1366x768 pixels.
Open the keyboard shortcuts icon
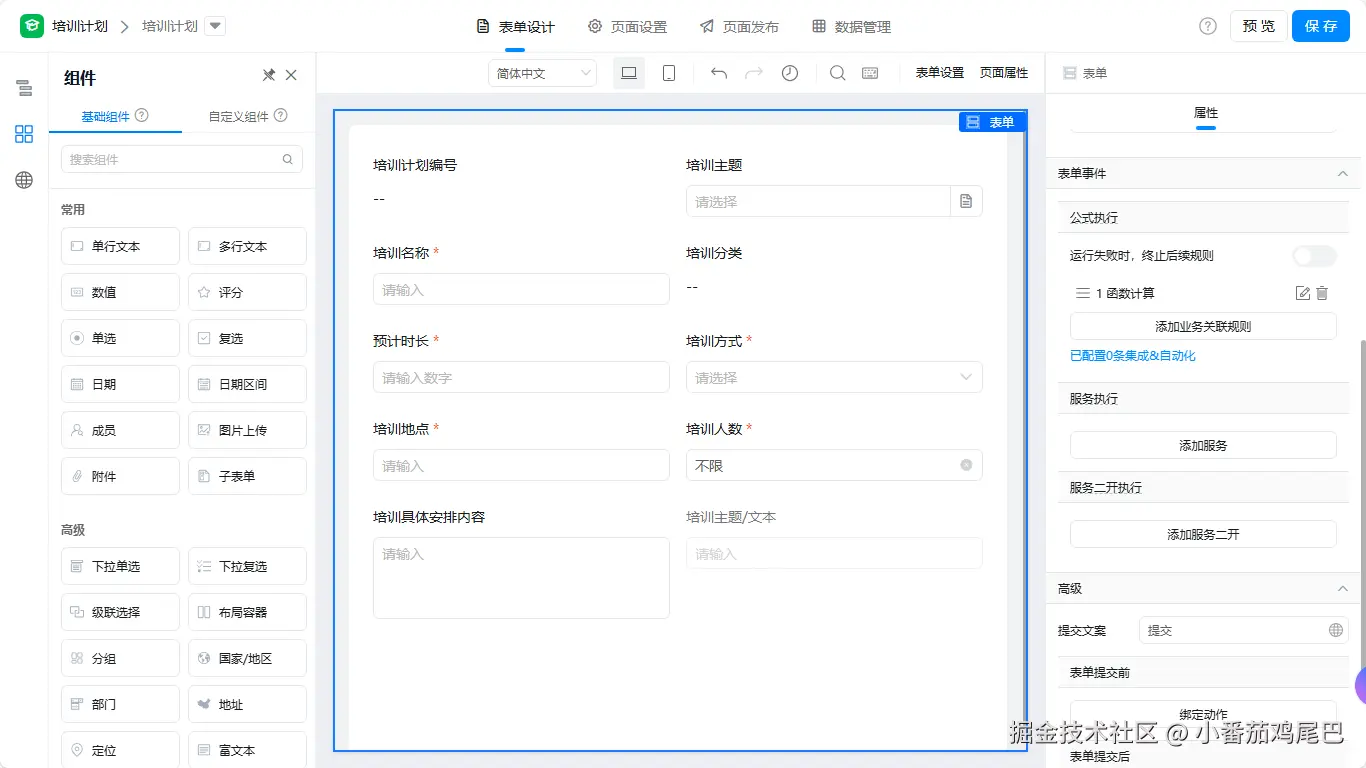870,73
